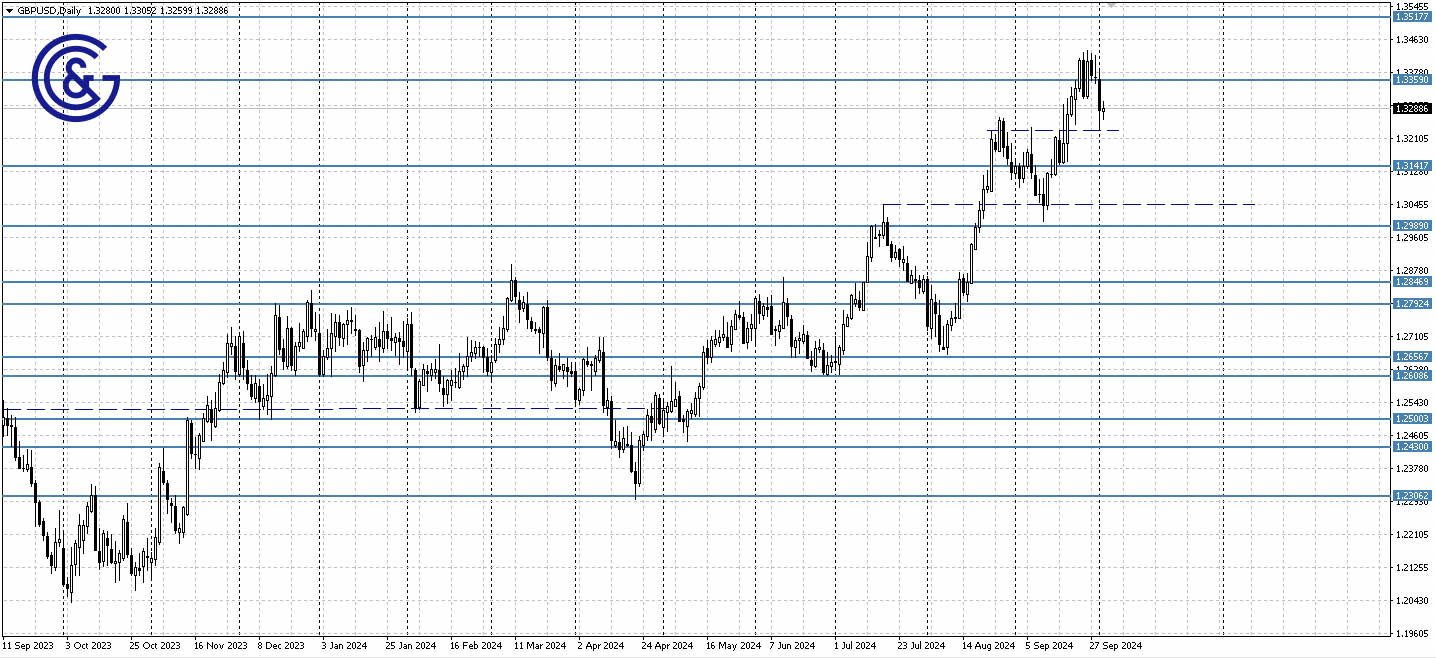Select the 1.29880 support price label
The width and height of the screenshot is (1436, 658).
click(x=1410, y=226)
